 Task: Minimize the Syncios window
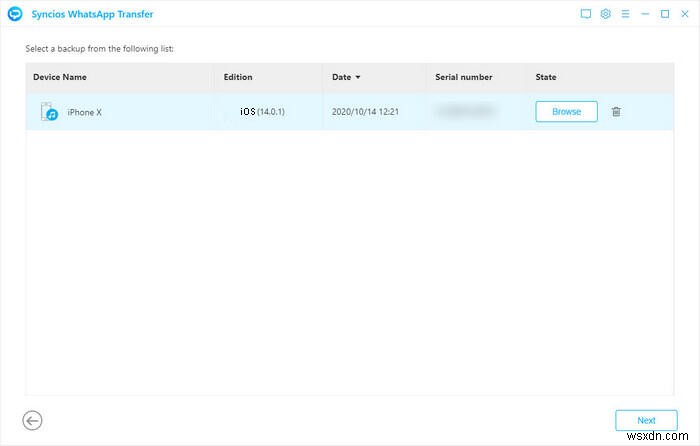645,14
